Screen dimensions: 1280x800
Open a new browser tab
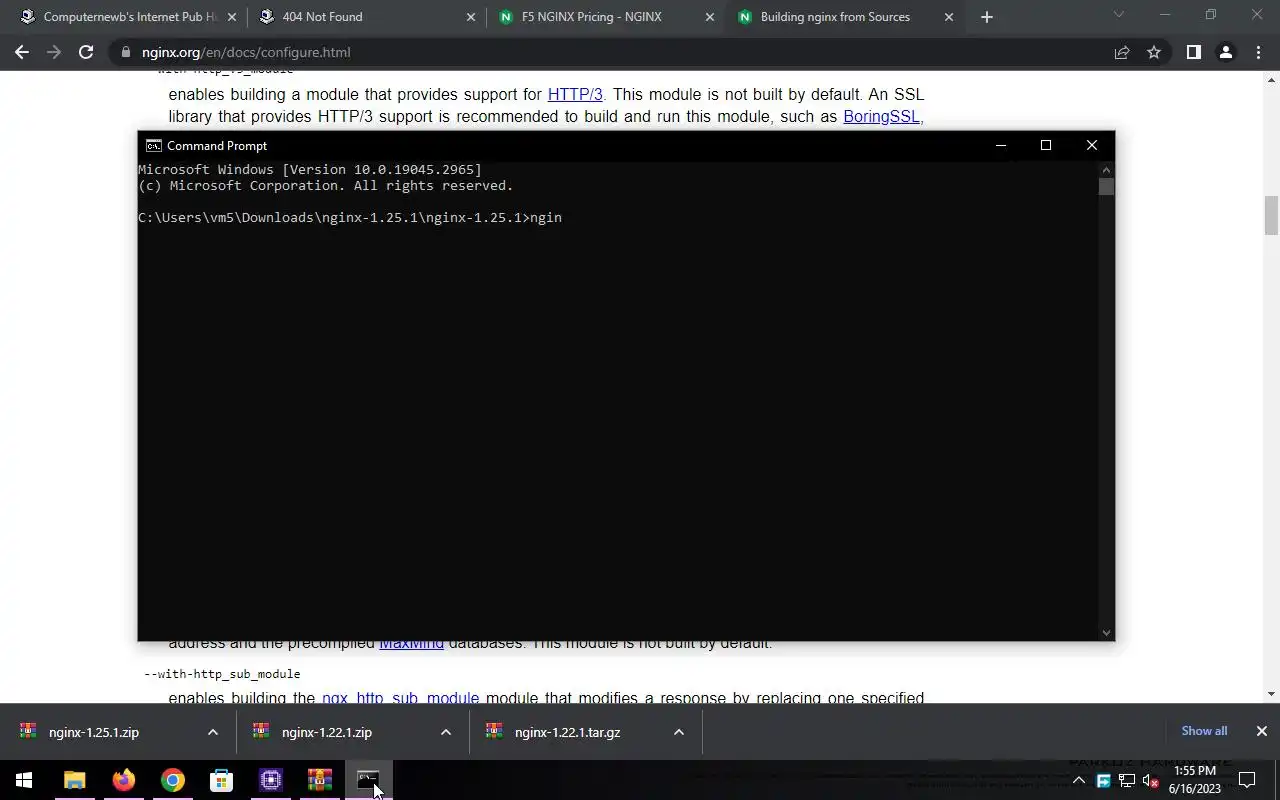(987, 17)
